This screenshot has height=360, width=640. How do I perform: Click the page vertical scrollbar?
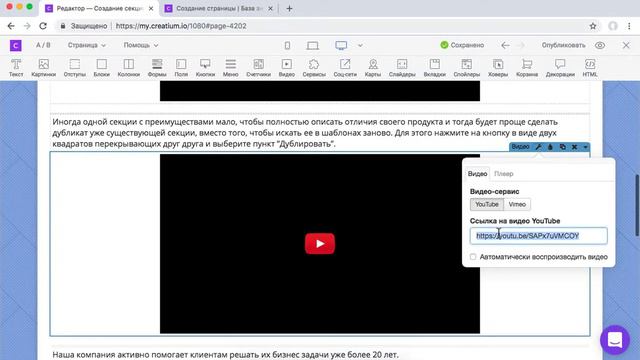pyautogui.click(x=637, y=205)
